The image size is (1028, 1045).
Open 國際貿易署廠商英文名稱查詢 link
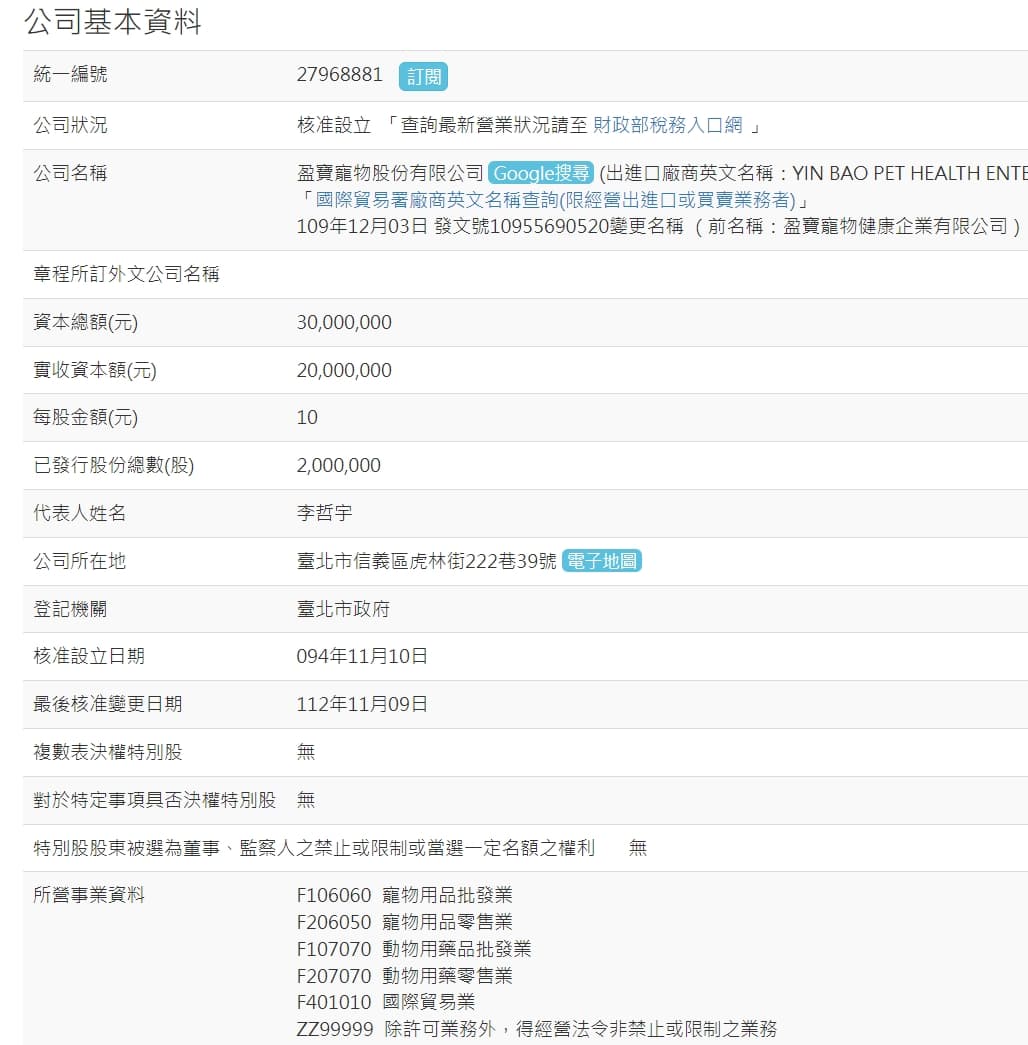(x=555, y=200)
